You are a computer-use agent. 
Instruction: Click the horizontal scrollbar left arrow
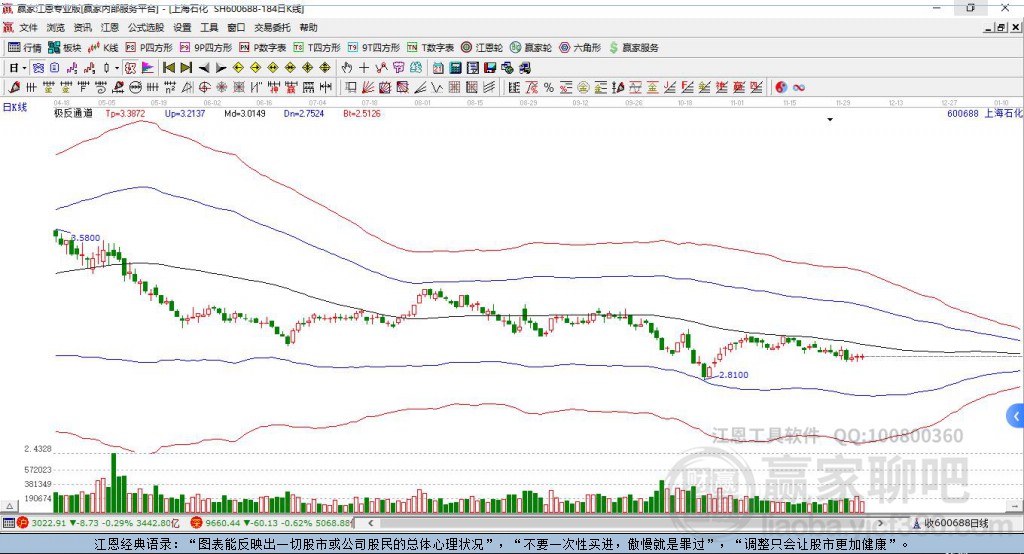click(370, 523)
